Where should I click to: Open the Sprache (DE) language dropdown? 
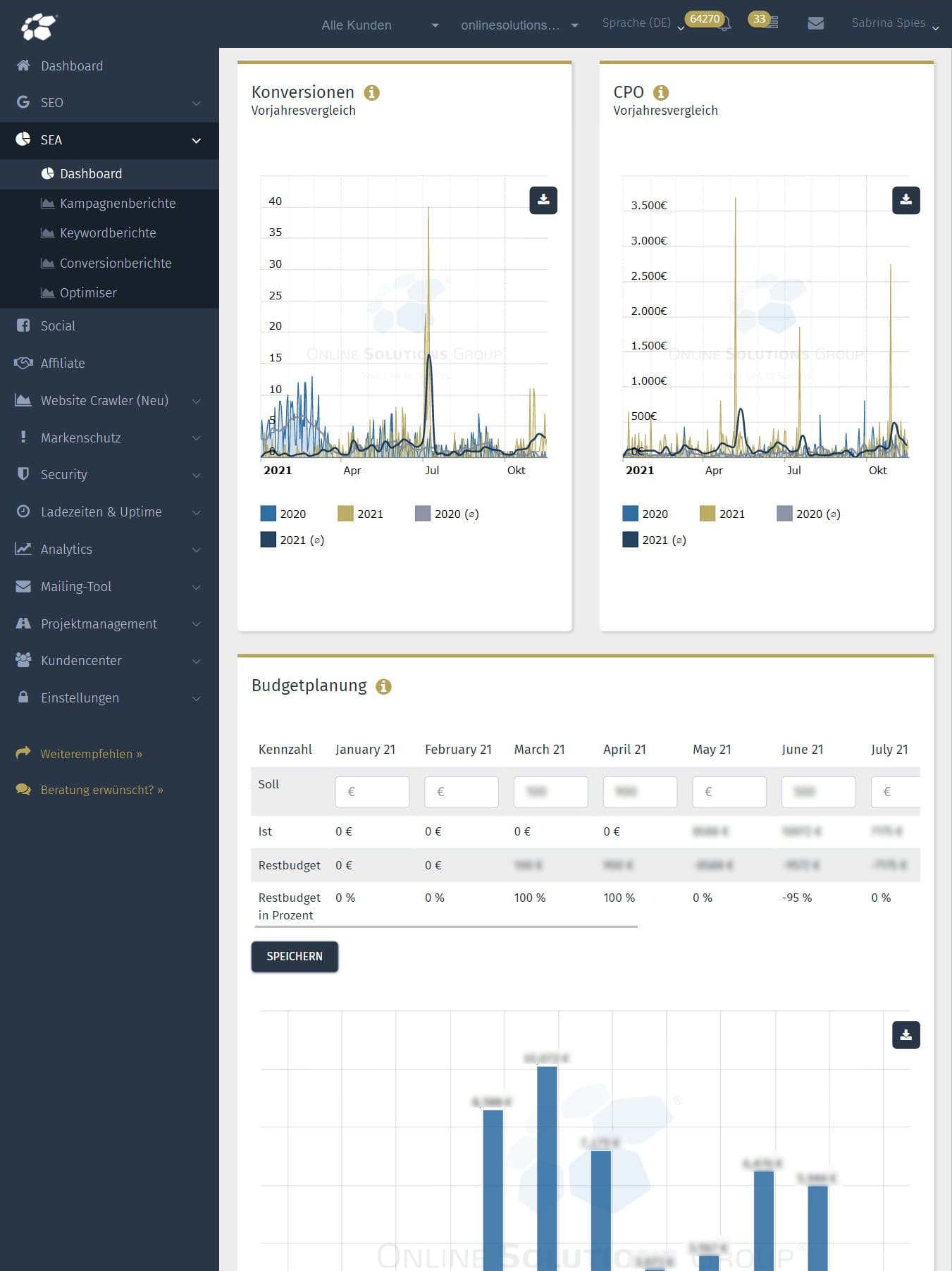pos(643,23)
